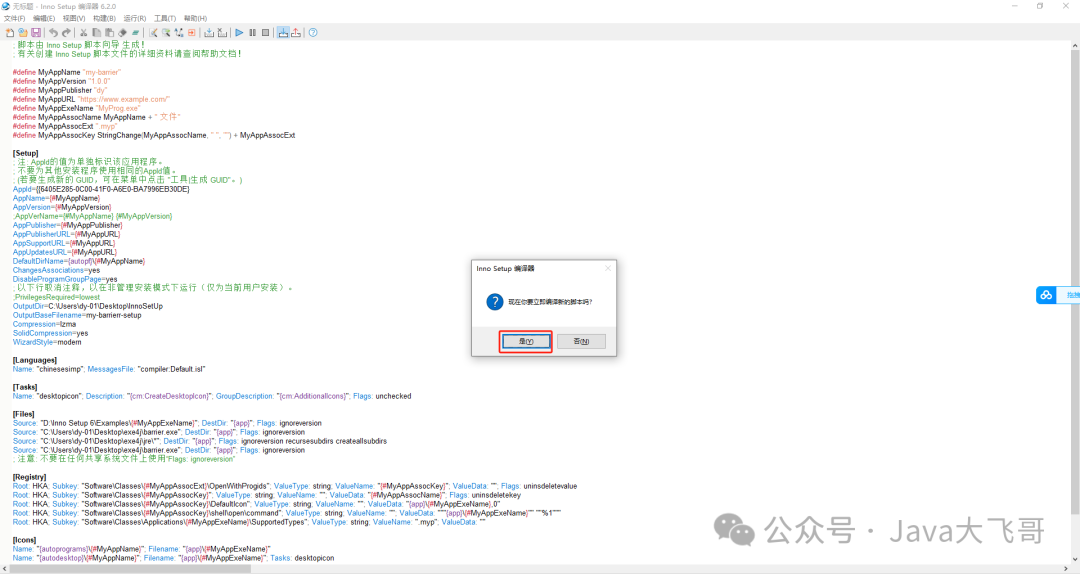Click the Stop Compile icon
Viewport: 1080px width, 574px height.
[222, 32]
